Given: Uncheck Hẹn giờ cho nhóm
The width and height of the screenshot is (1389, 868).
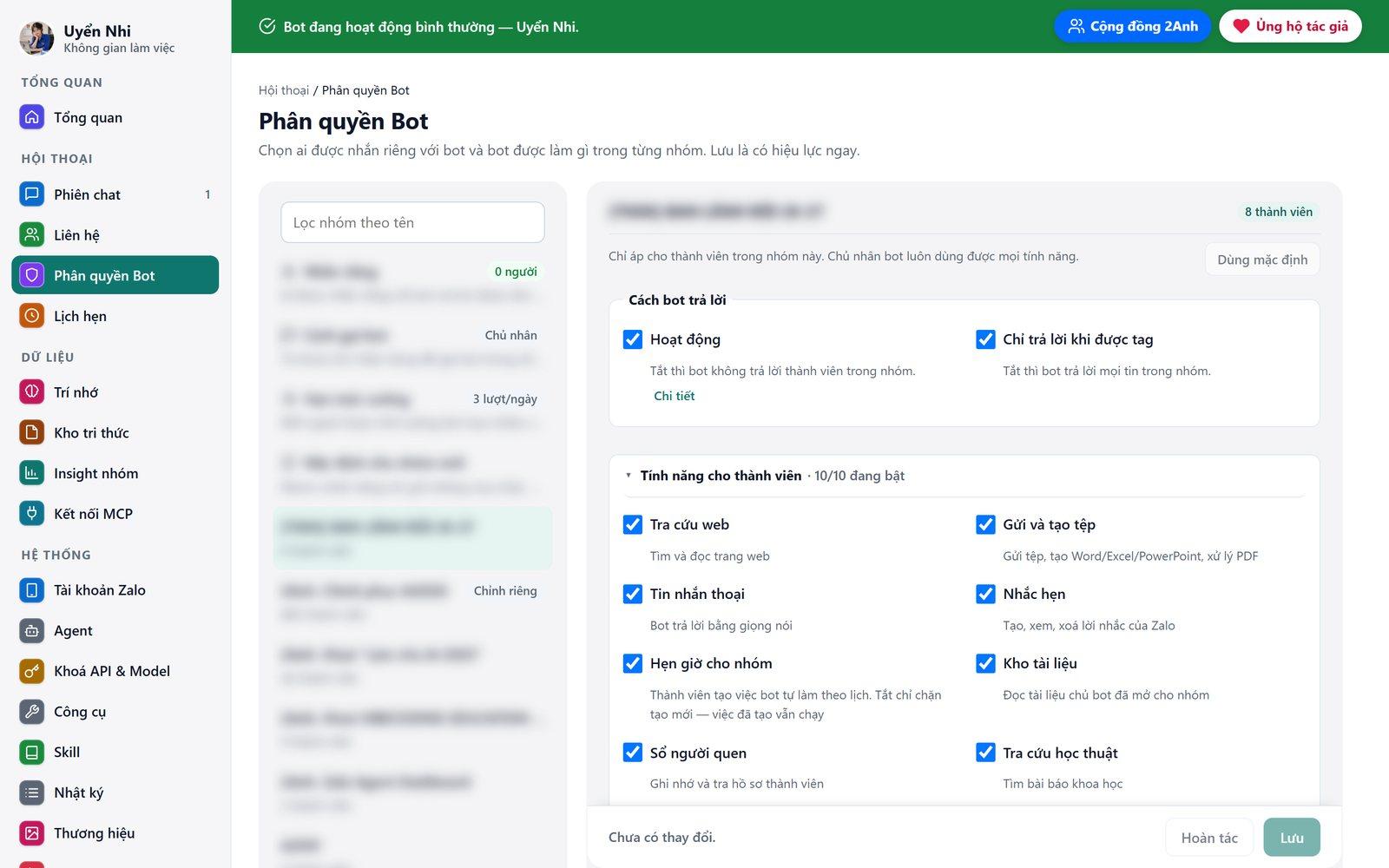Looking at the screenshot, I should (x=633, y=663).
